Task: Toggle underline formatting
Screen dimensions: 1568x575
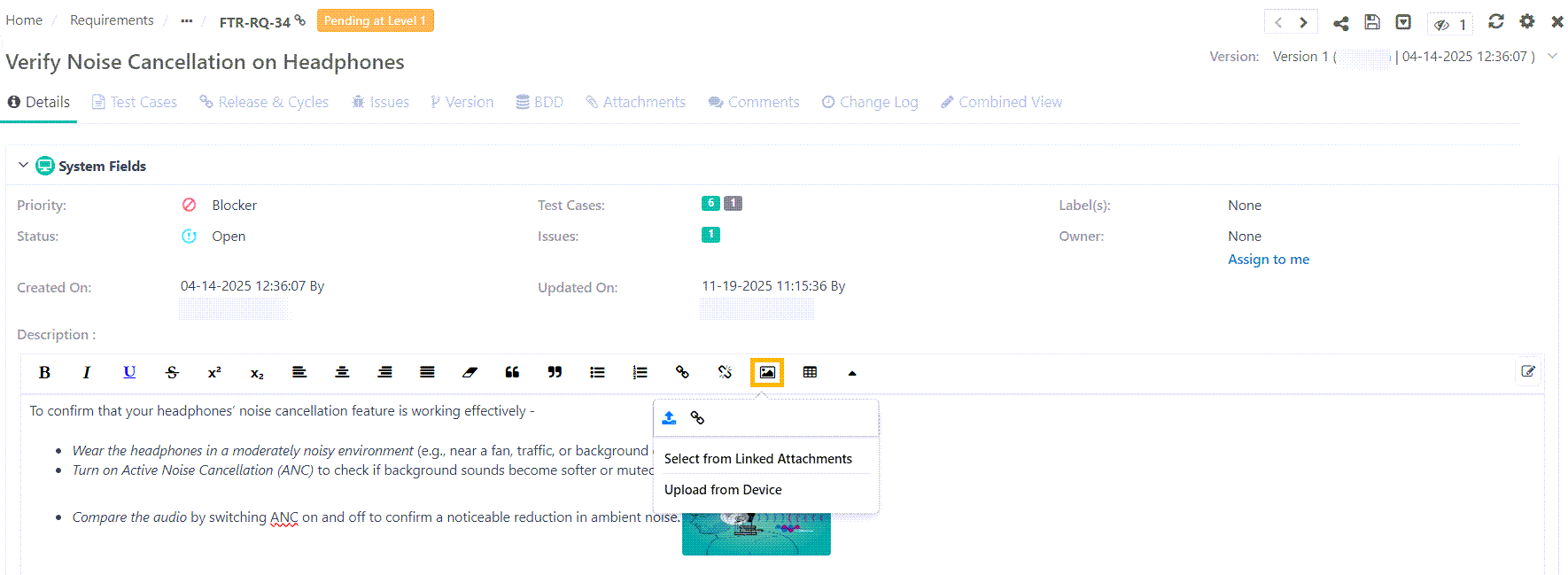Action: (129, 372)
